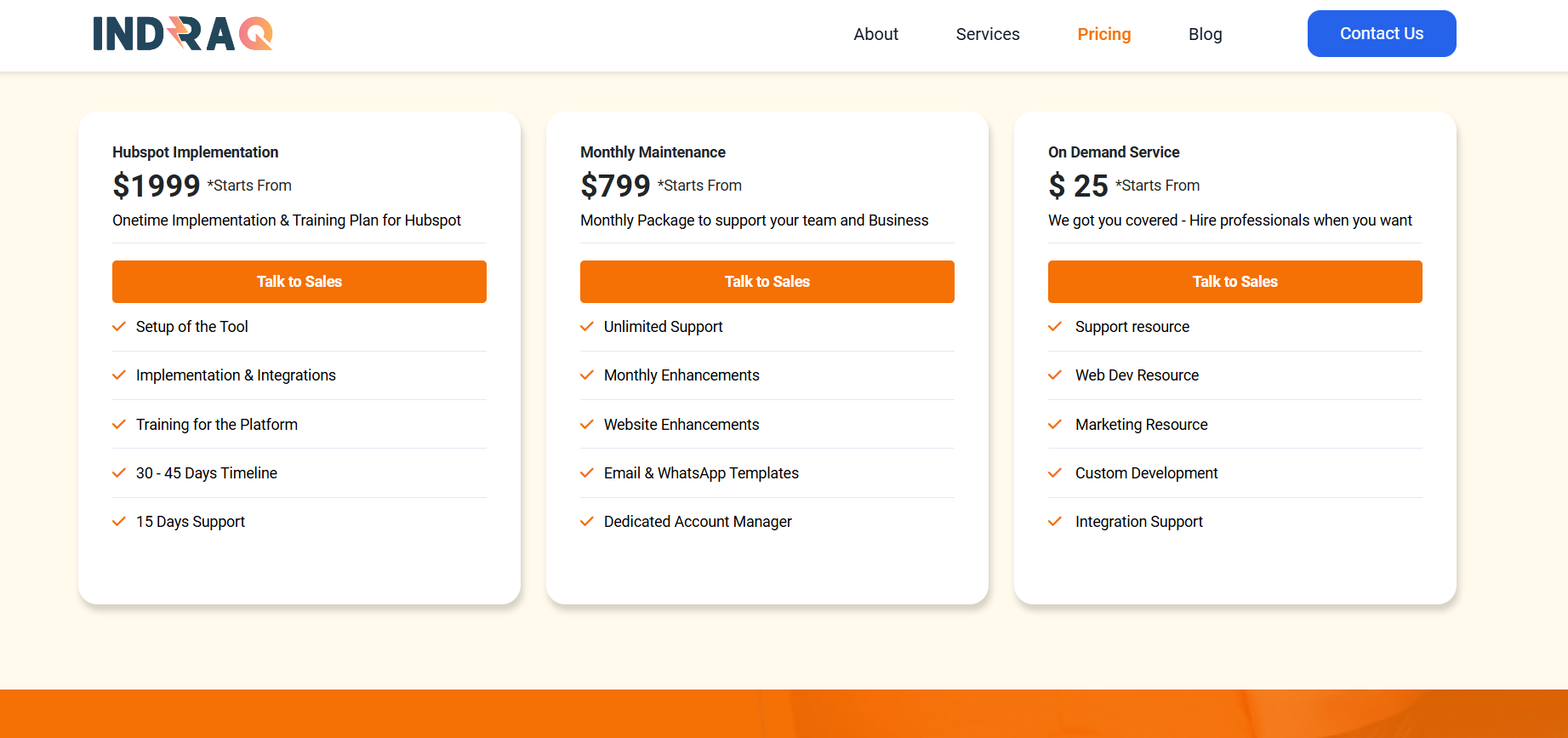Click Talk to Sales for On Demand Service
The width and height of the screenshot is (1568, 738).
click(1235, 282)
